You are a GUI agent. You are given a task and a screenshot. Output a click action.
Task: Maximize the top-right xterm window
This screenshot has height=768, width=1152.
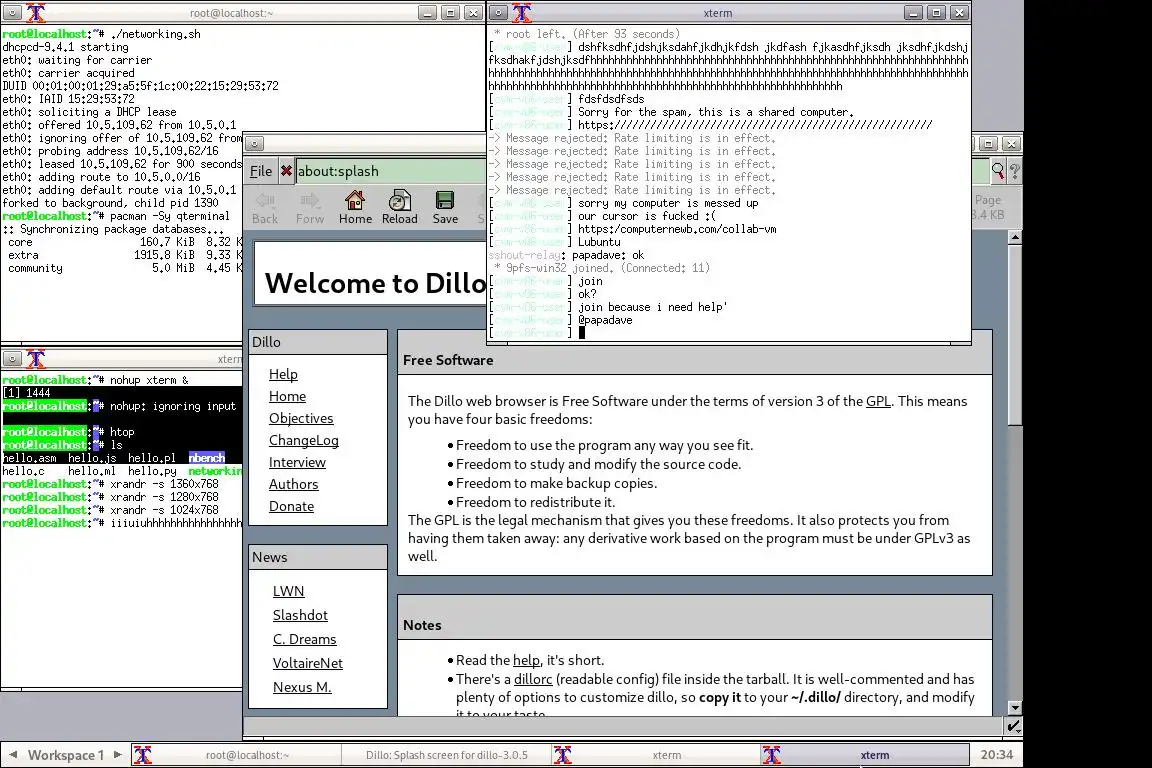(936, 12)
